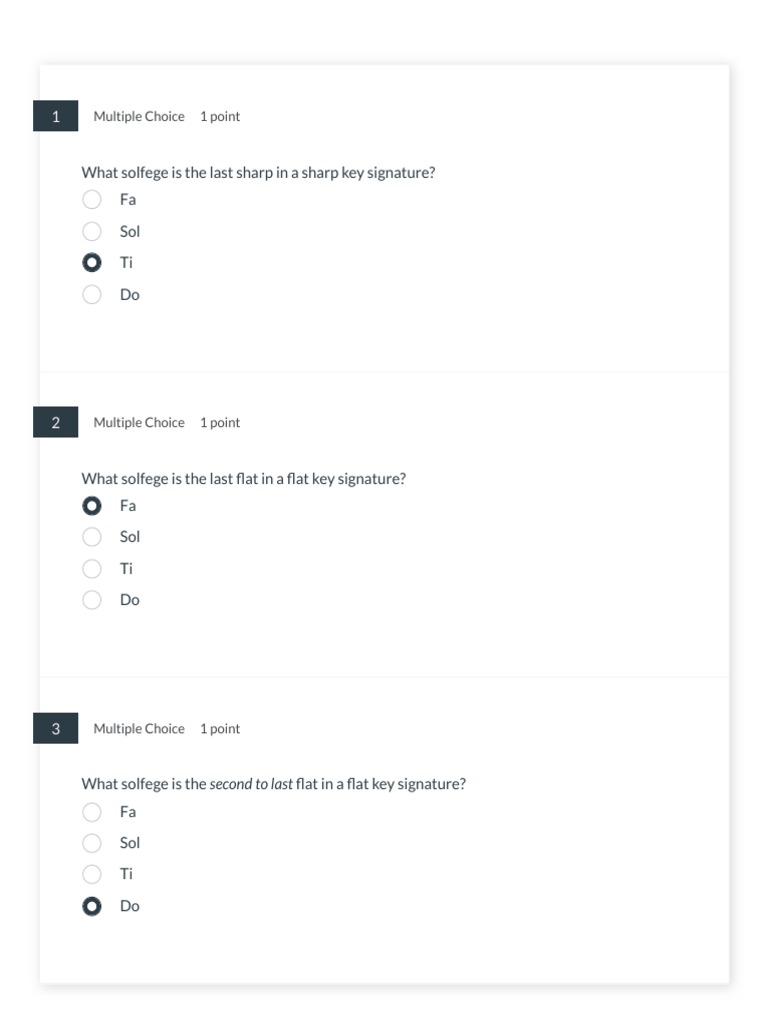Choose Sol in question 2
Viewport: 768px width, 1024px height.
click(x=92, y=537)
